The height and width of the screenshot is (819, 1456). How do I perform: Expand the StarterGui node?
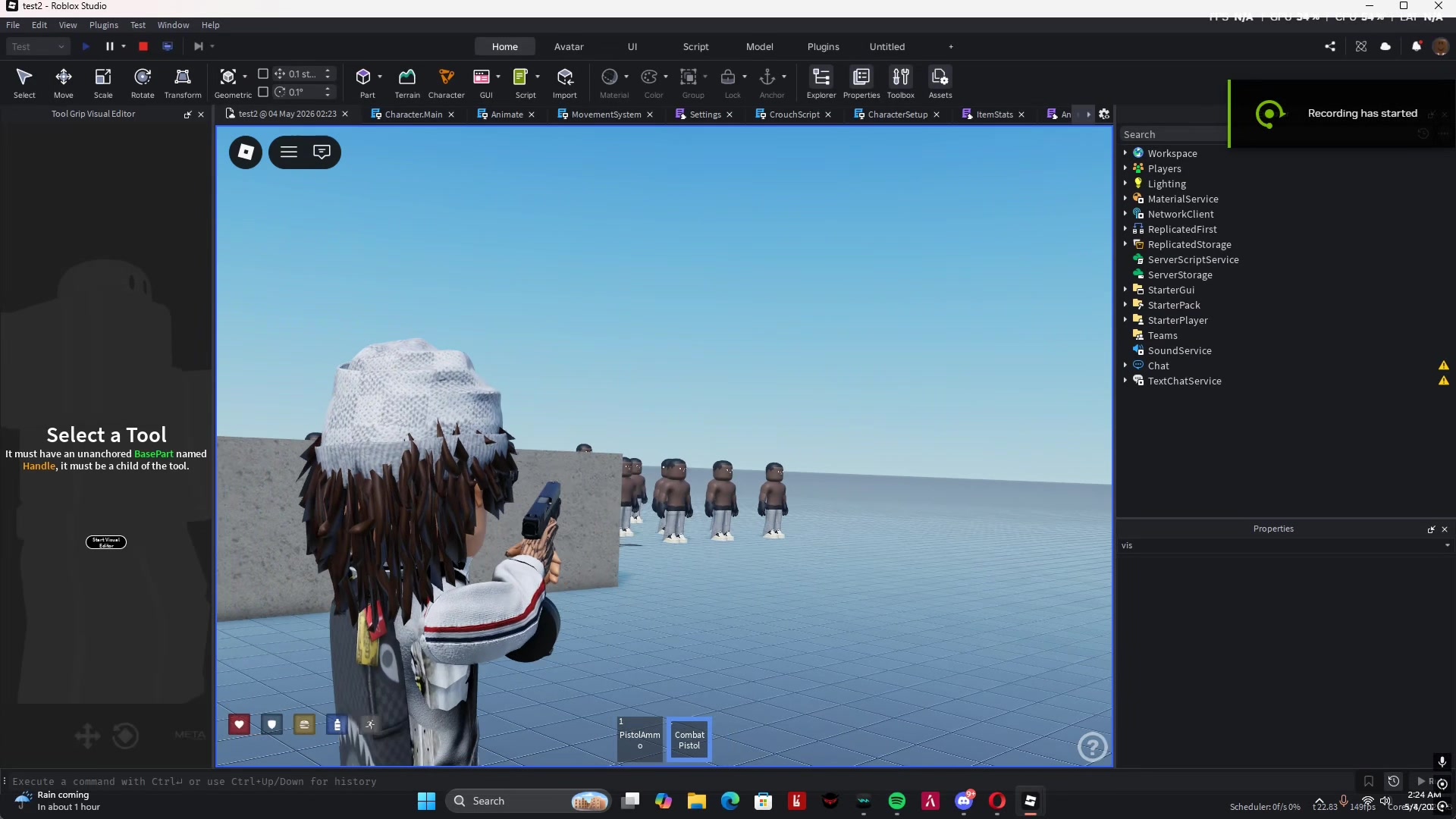click(1125, 290)
